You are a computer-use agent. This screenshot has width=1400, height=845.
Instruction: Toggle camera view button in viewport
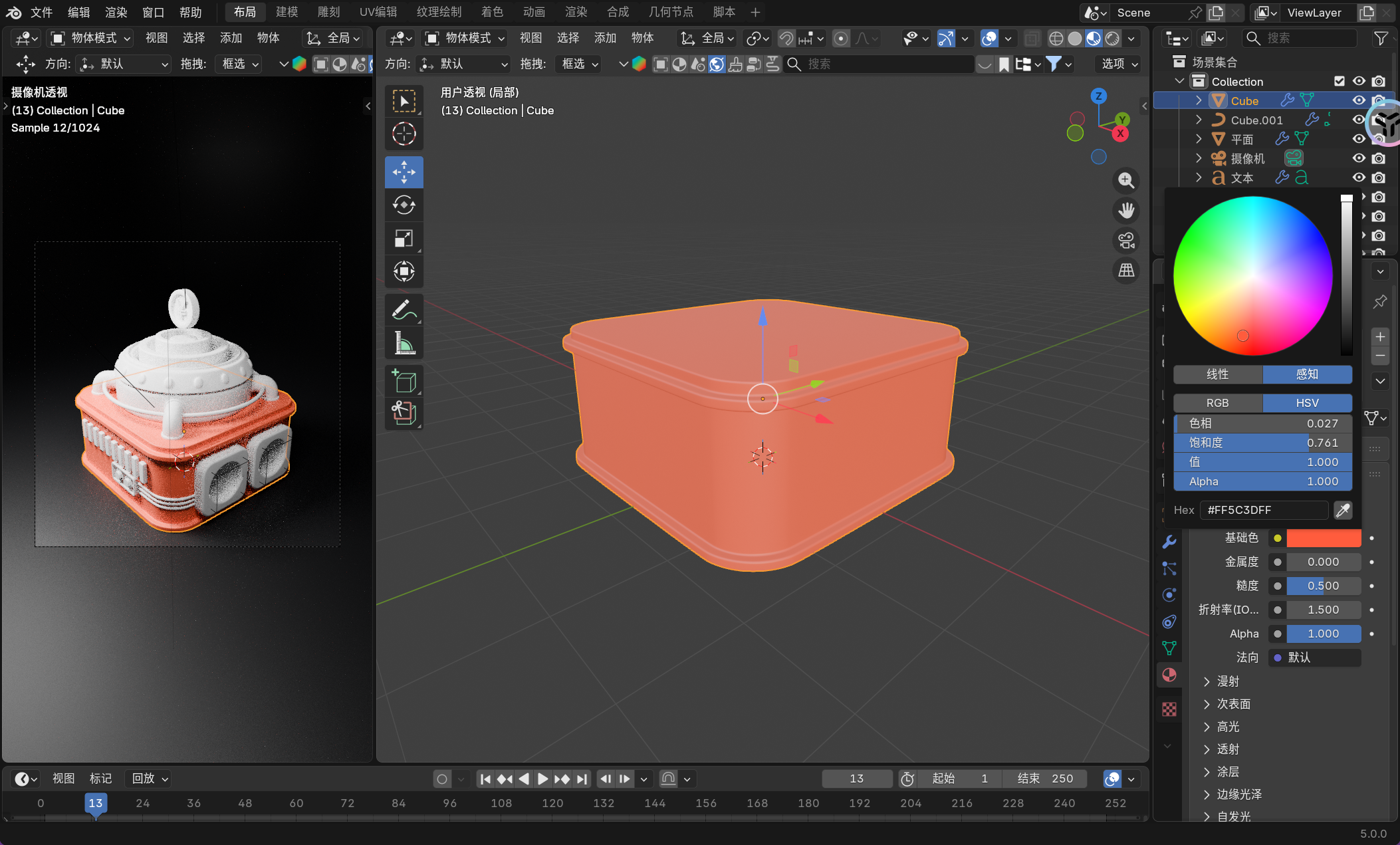pos(1126,241)
